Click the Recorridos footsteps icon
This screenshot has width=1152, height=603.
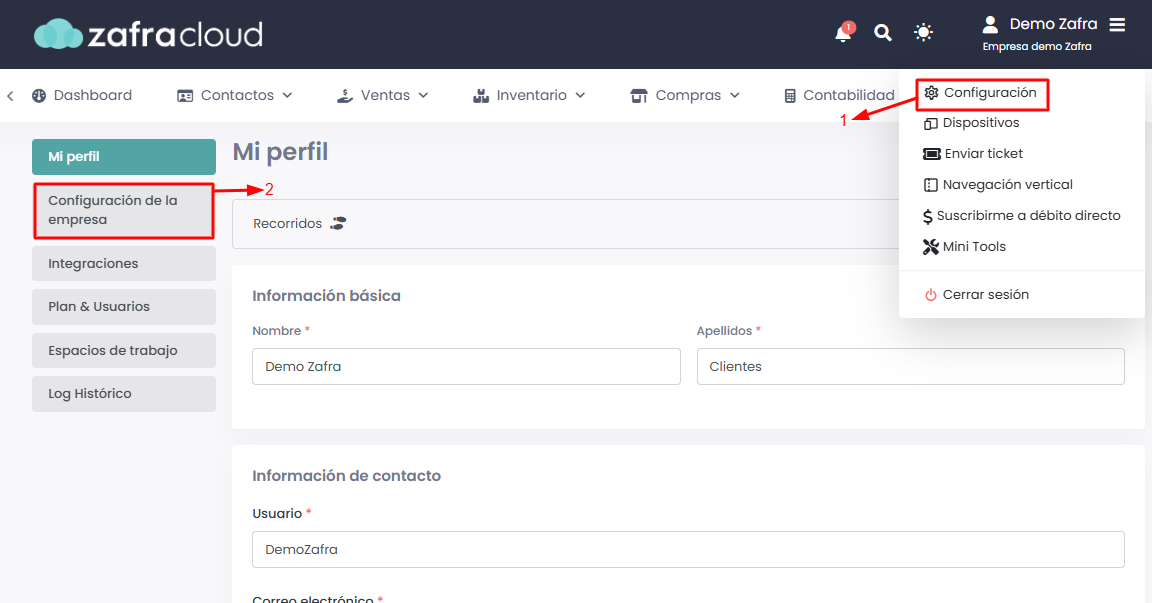(x=338, y=223)
